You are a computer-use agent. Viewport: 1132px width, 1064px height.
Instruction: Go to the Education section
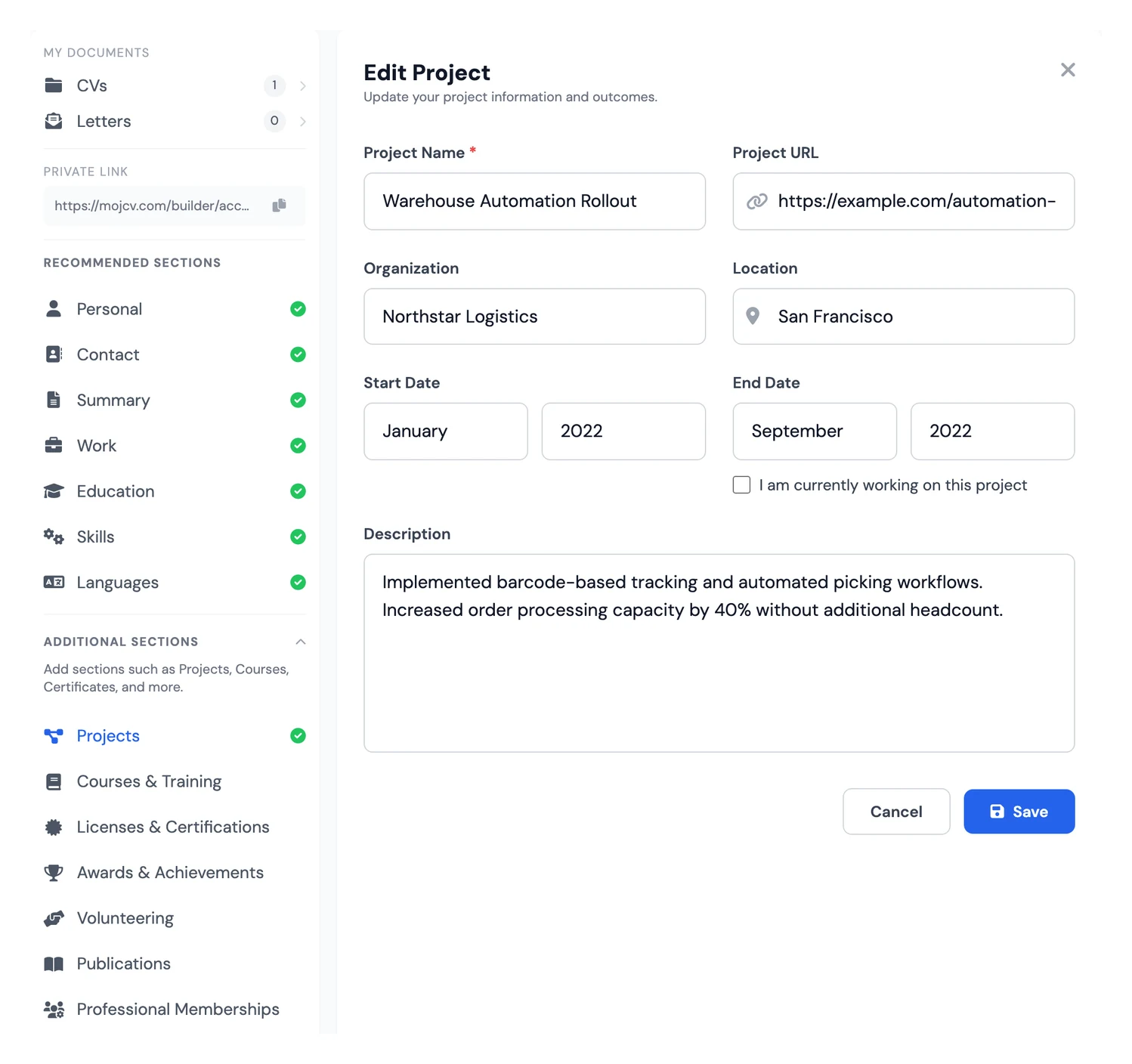(175, 491)
